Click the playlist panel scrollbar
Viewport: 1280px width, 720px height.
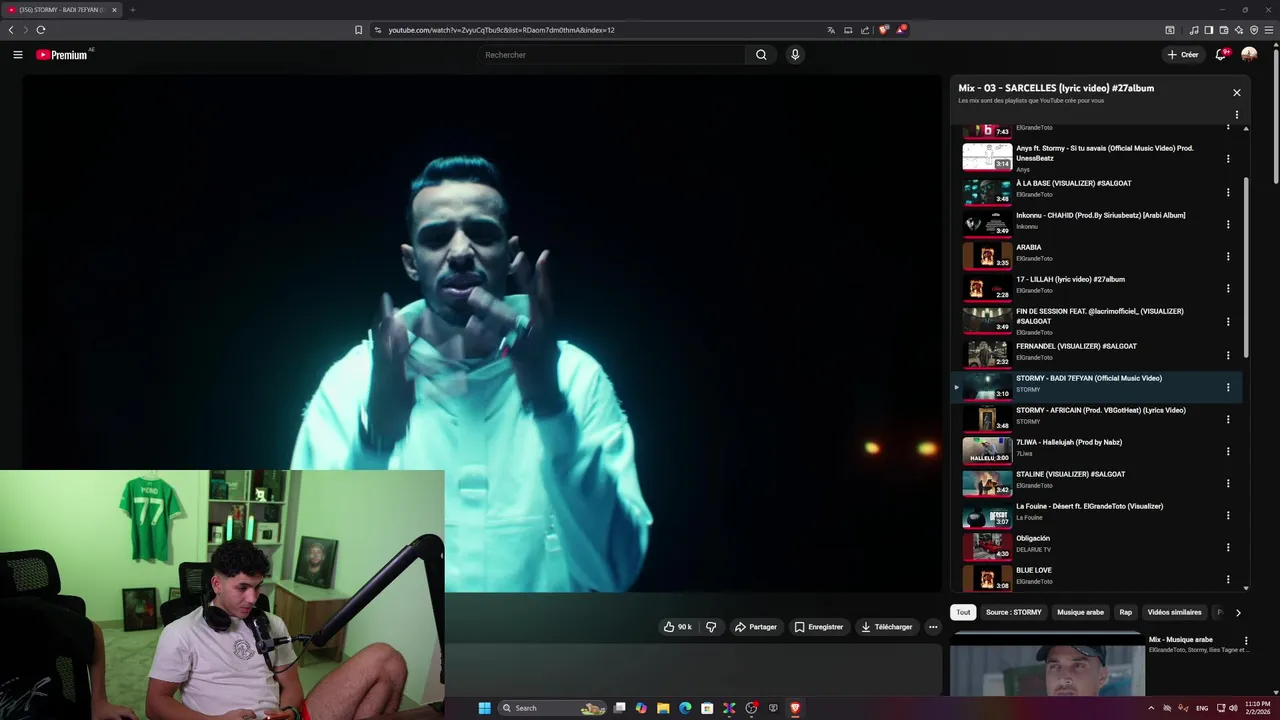point(1246,267)
